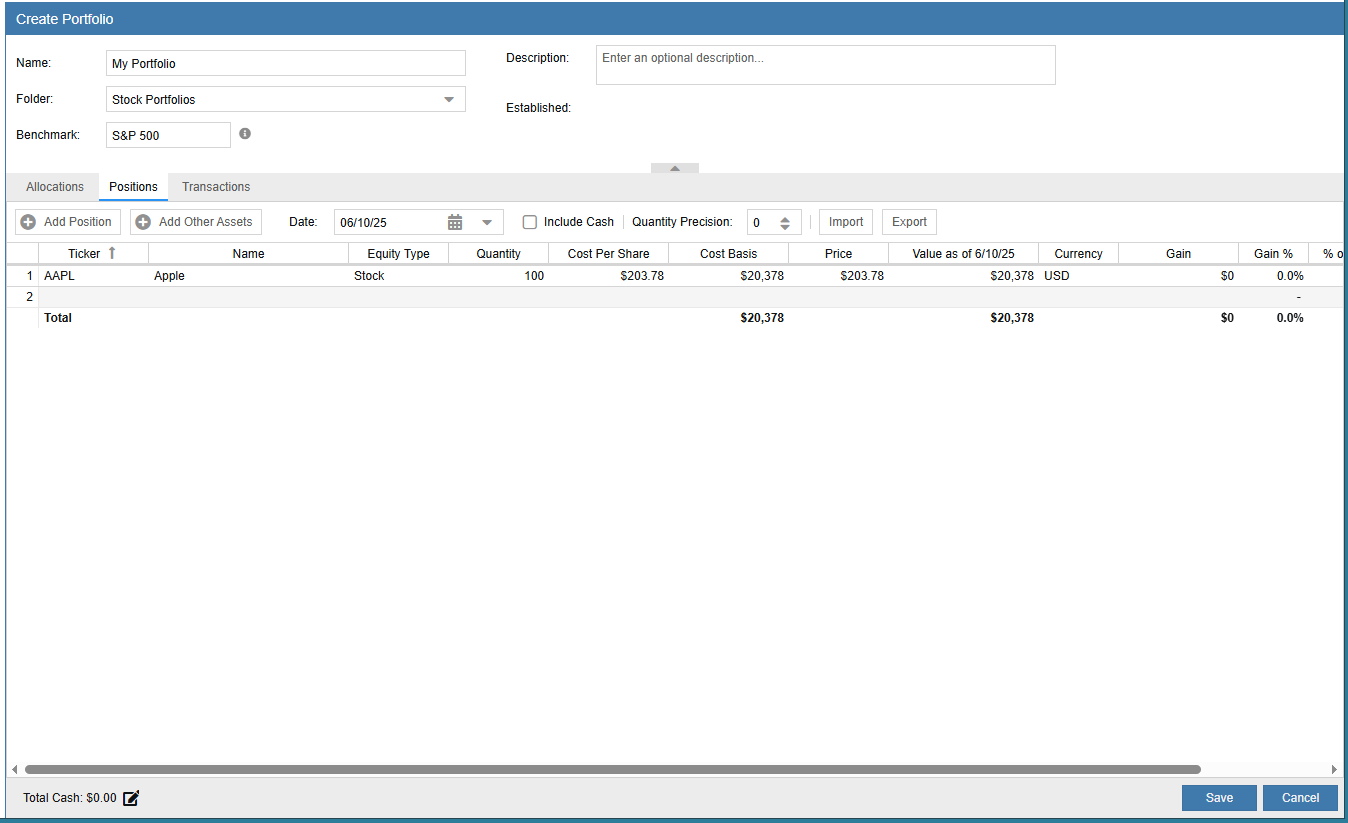Click the edit Total Cash icon
The height and width of the screenshot is (823, 1348).
[131, 798]
